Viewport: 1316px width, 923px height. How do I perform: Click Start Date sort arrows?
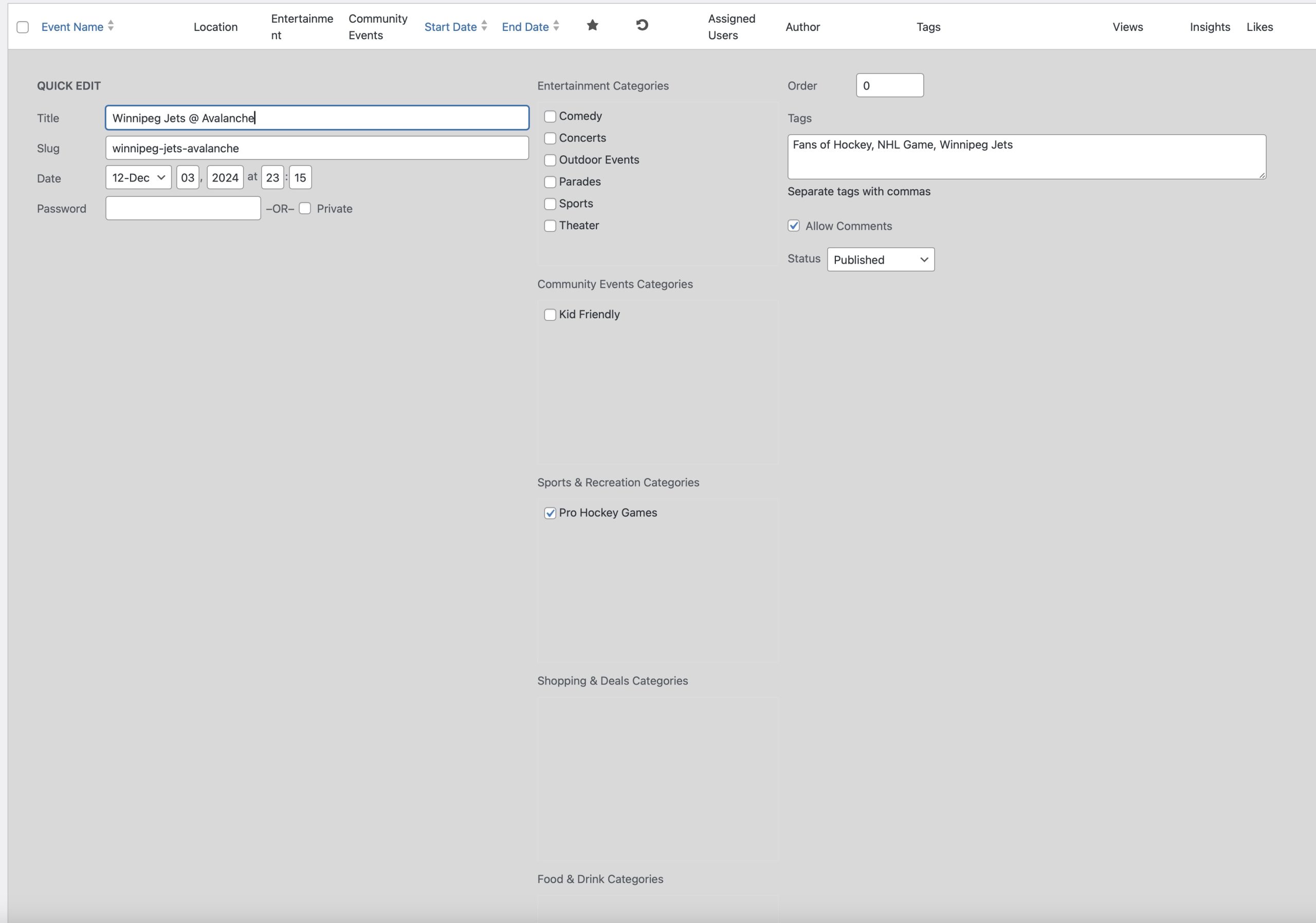click(484, 26)
